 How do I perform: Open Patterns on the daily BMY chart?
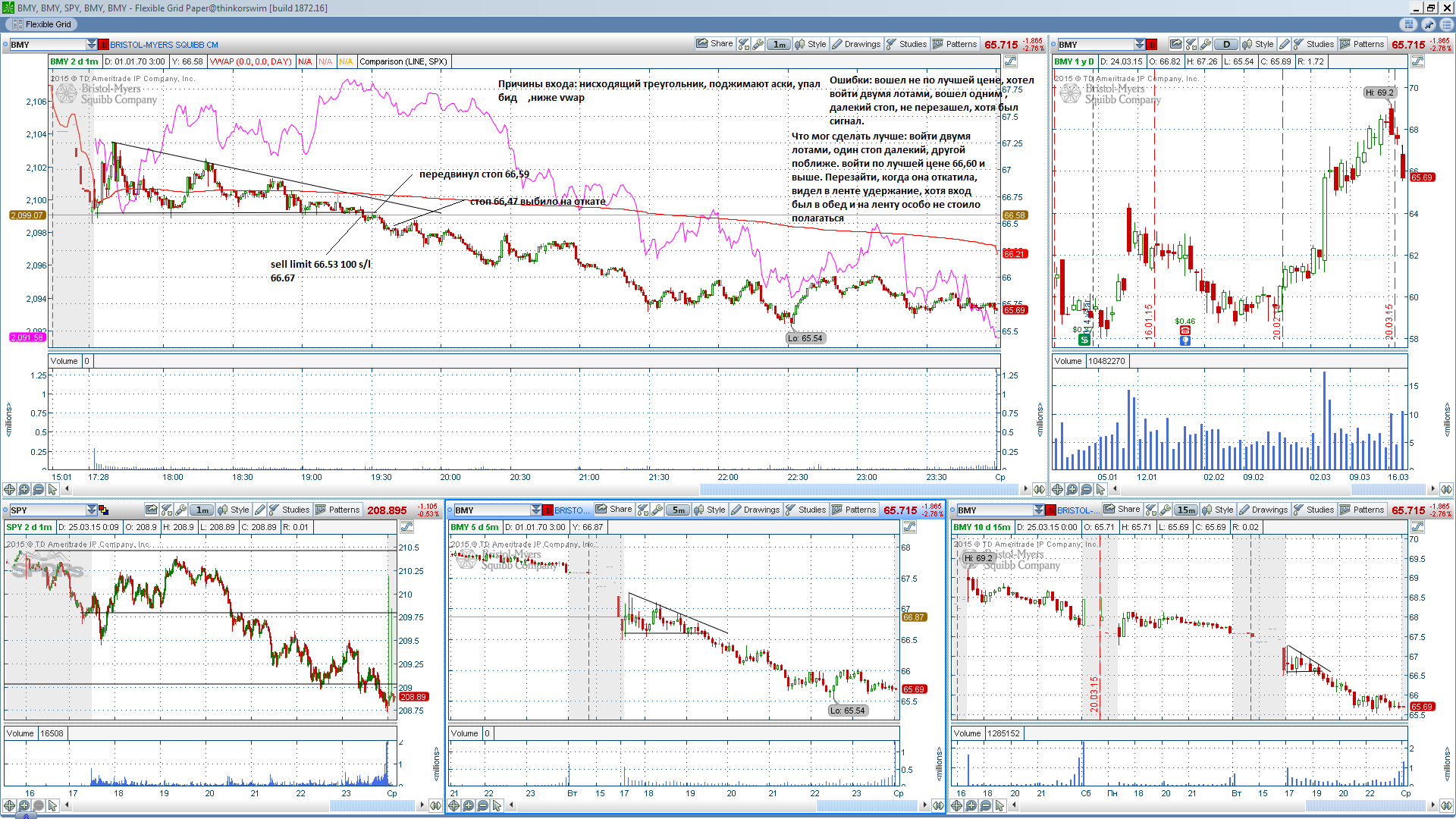(1362, 44)
